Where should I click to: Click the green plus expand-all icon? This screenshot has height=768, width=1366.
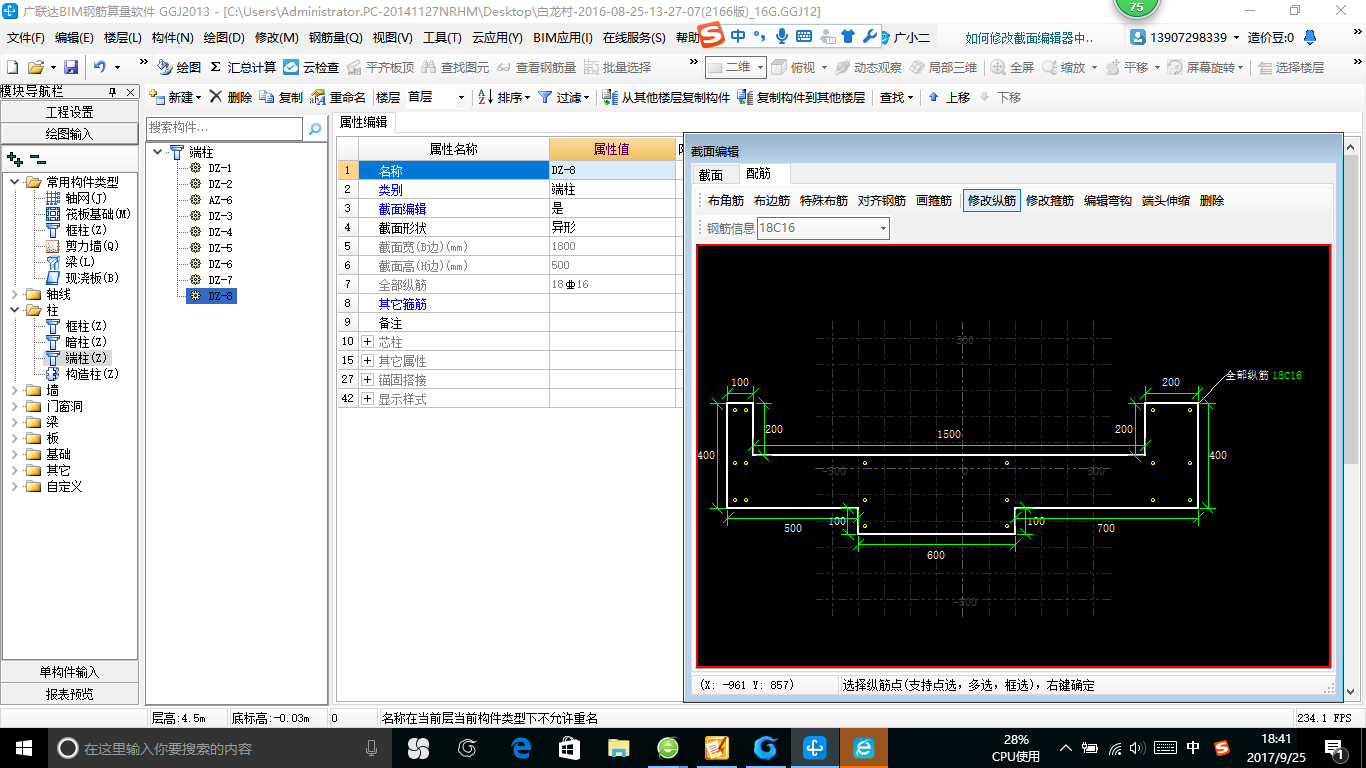pos(15,159)
